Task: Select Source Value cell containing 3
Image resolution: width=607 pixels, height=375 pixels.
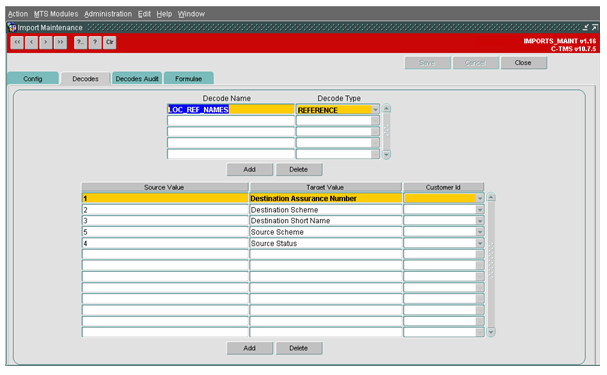Action: 165,221
